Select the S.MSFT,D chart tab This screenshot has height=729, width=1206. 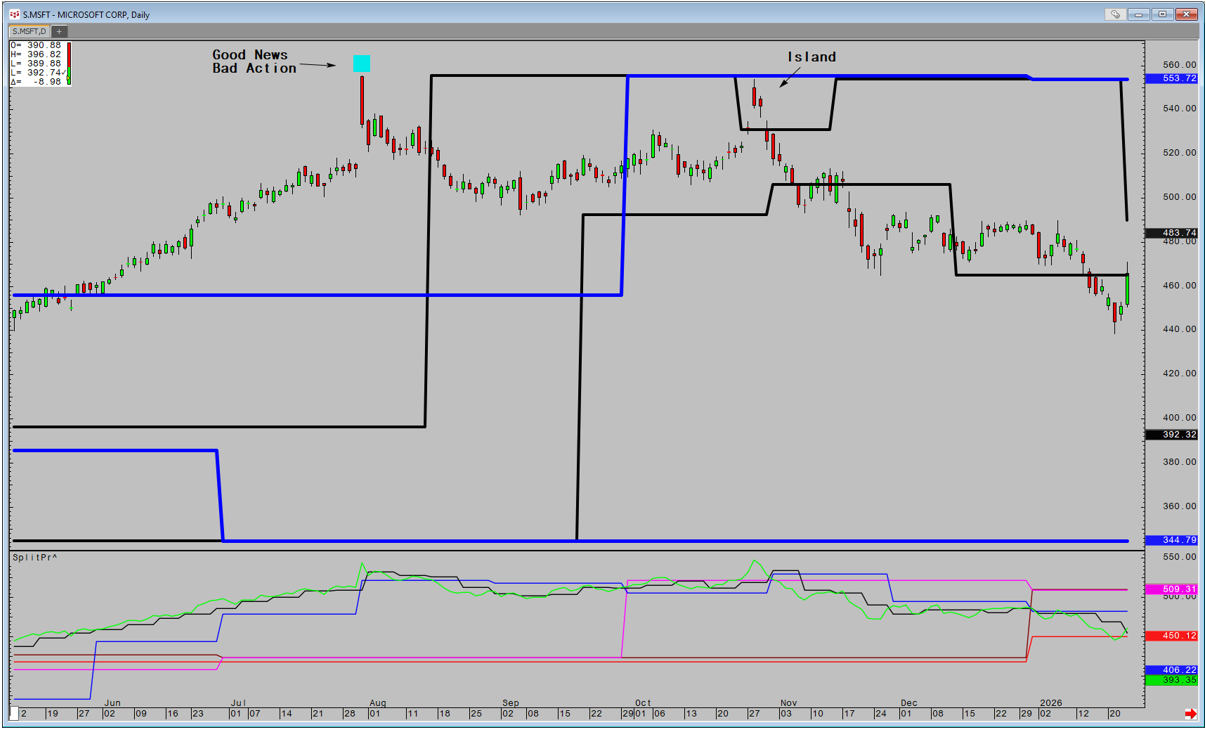[29, 31]
